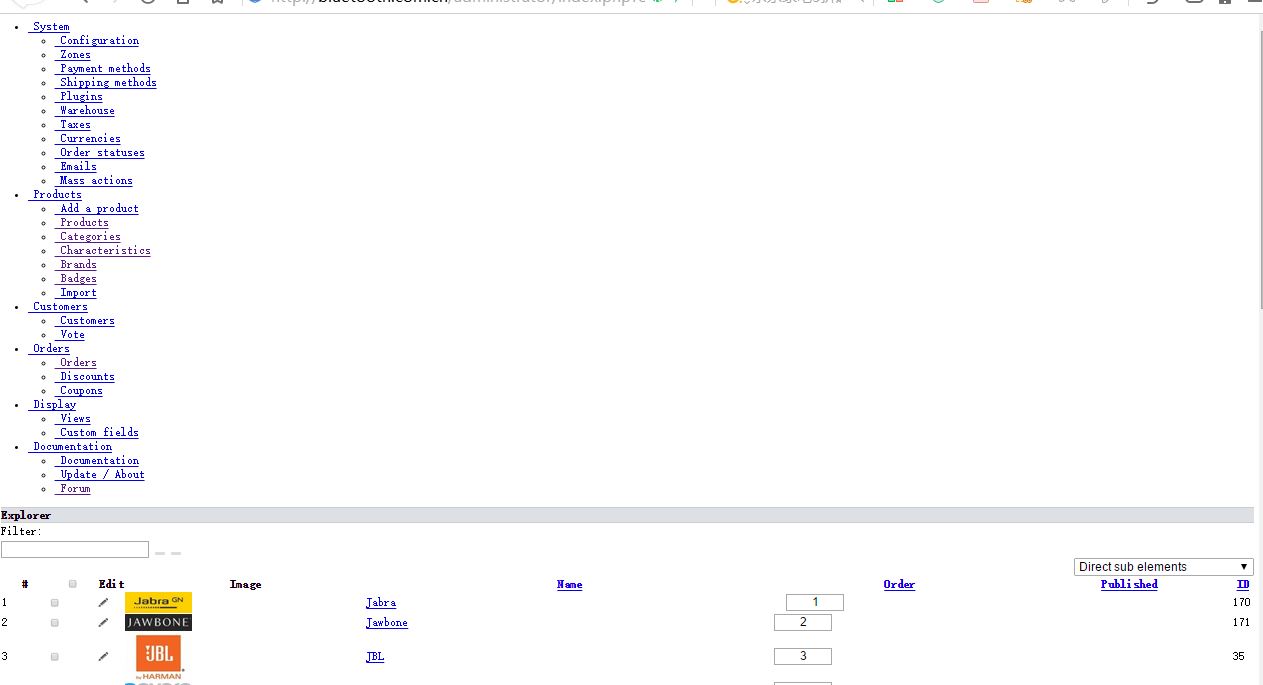Image resolution: width=1263 pixels, height=685 pixels.
Task: Sort brands by Name column
Action: pyautogui.click(x=569, y=584)
